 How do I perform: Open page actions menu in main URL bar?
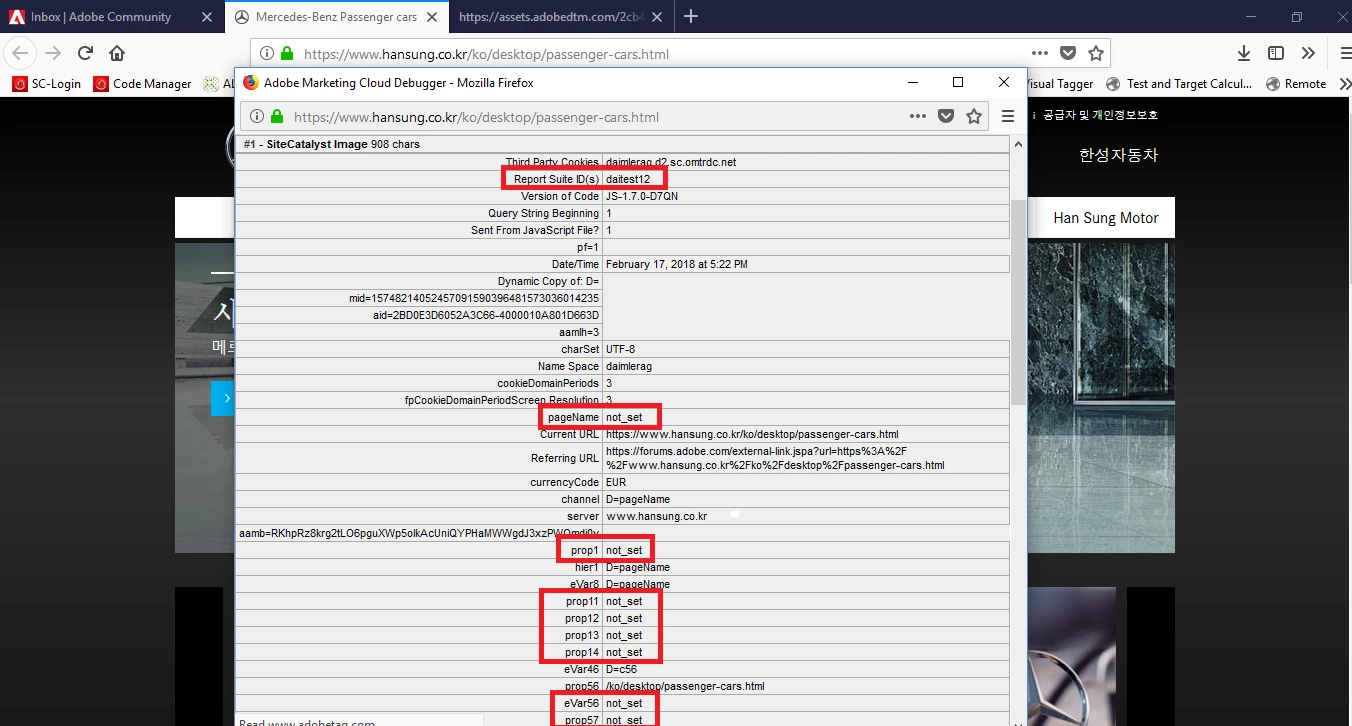coord(1040,53)
